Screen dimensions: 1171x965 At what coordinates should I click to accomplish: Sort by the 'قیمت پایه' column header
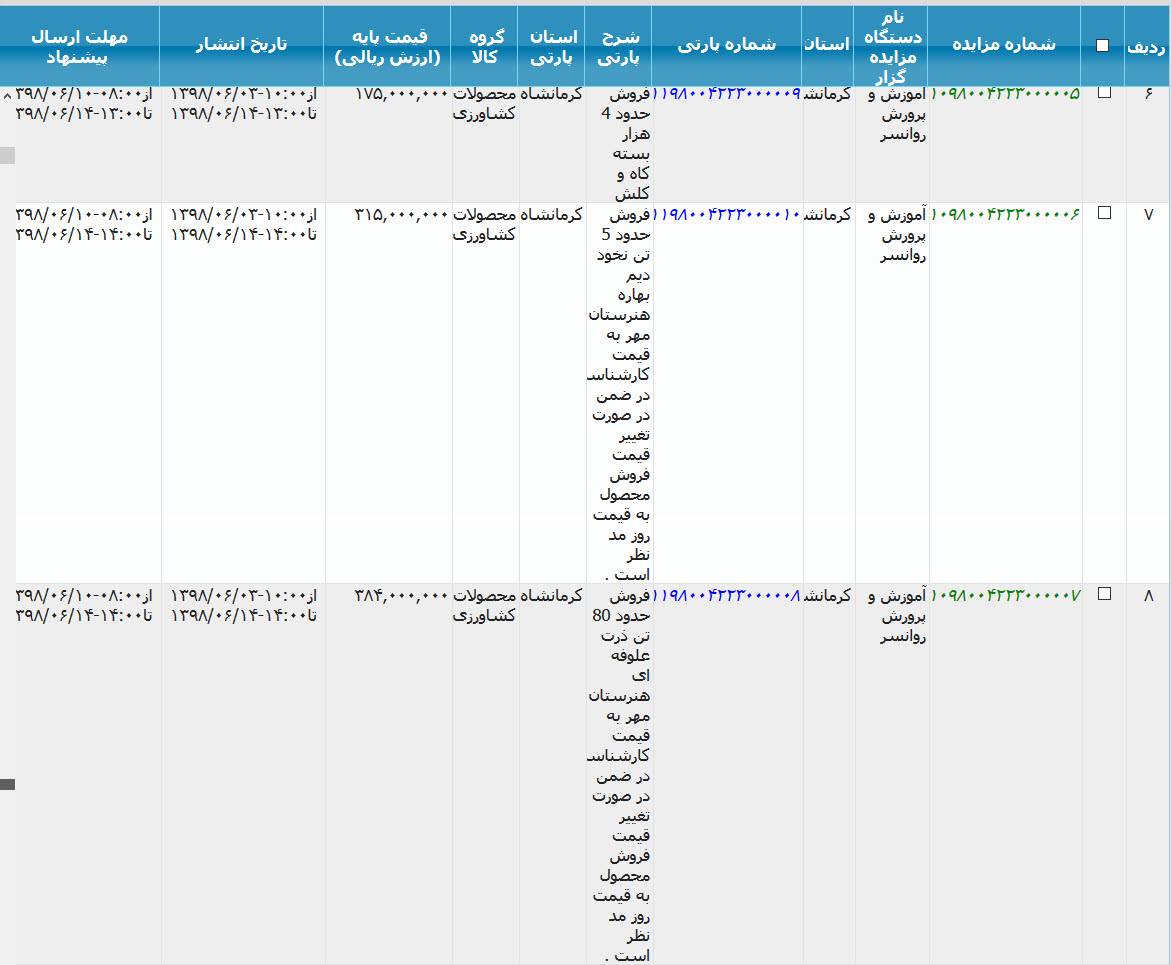pyautogui.click(x=387, y=46)
